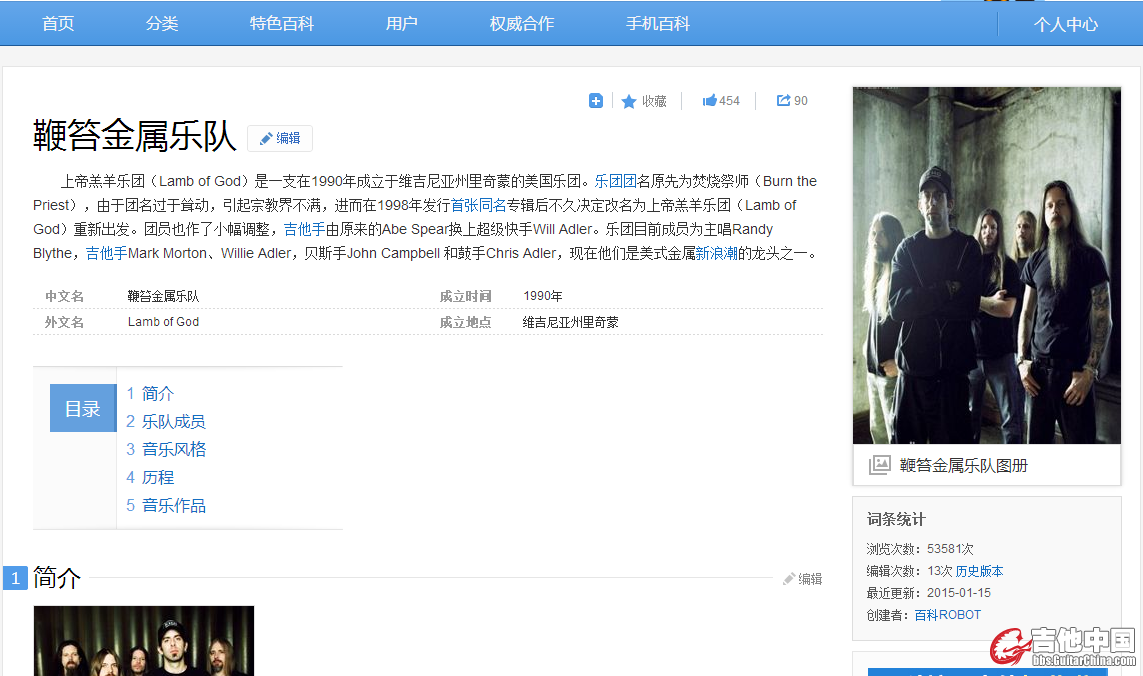Click the share icon showing 90
The height and width of the screenshot is (676, 1143).
click(784, 100)
